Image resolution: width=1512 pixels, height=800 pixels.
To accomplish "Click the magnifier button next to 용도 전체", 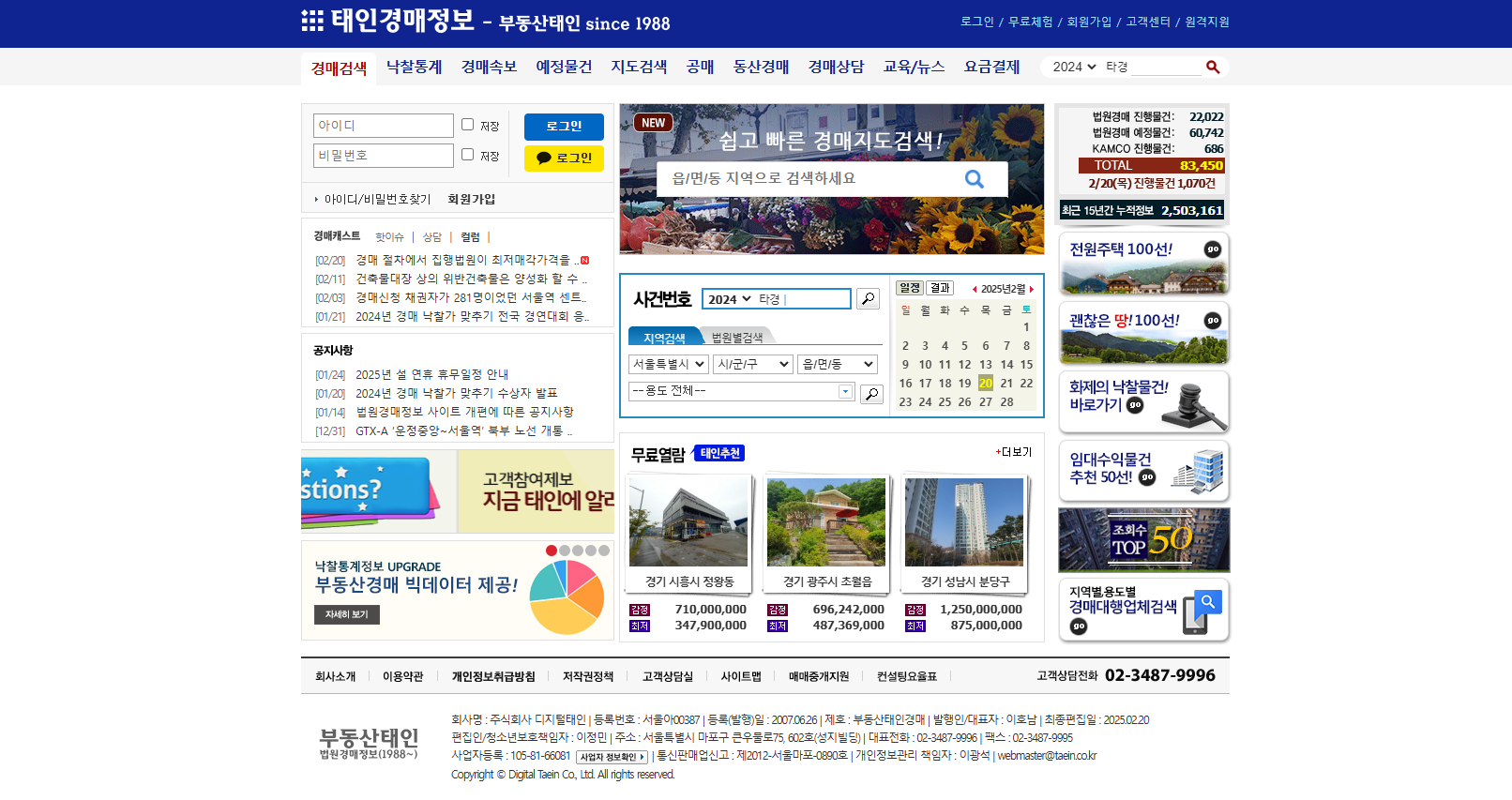I will click(x=871, y=394).
